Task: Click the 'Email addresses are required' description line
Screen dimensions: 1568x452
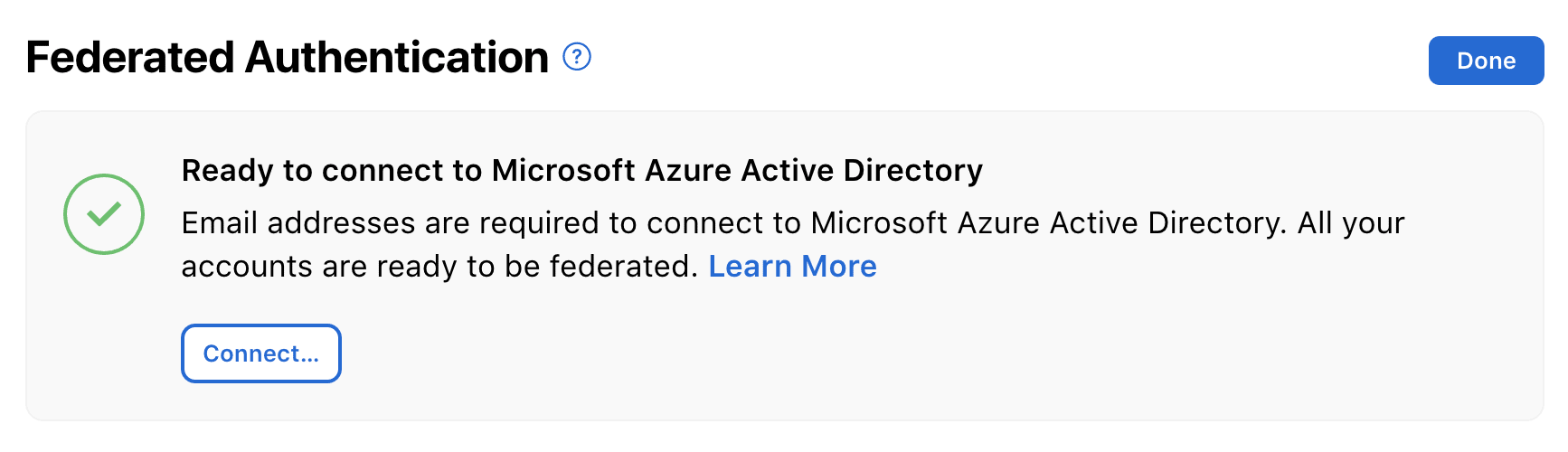Action: point(793,222)
